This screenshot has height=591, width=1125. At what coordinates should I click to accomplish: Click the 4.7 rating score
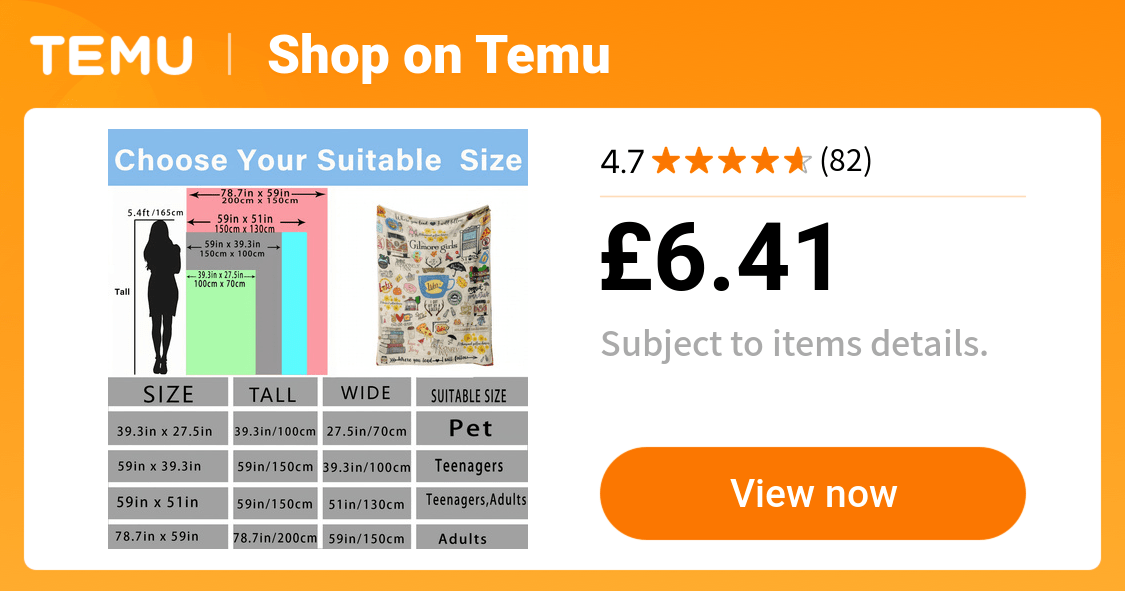tap(622, 161)
